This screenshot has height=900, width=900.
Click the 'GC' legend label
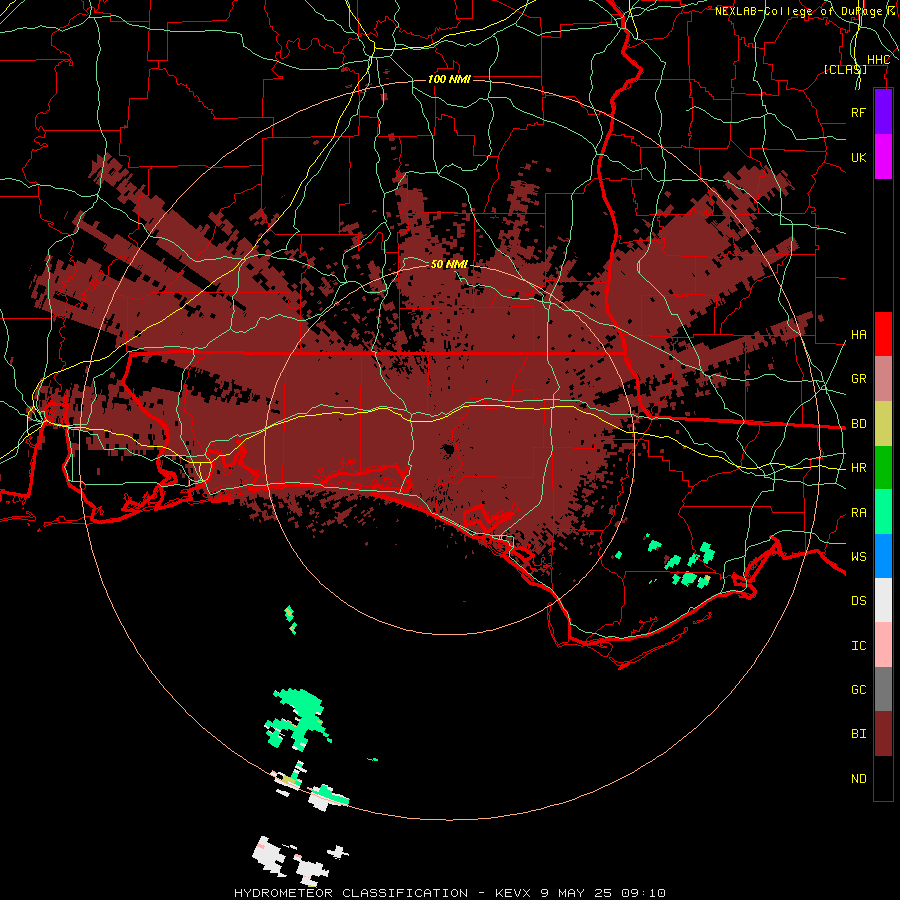pos(859,690)
